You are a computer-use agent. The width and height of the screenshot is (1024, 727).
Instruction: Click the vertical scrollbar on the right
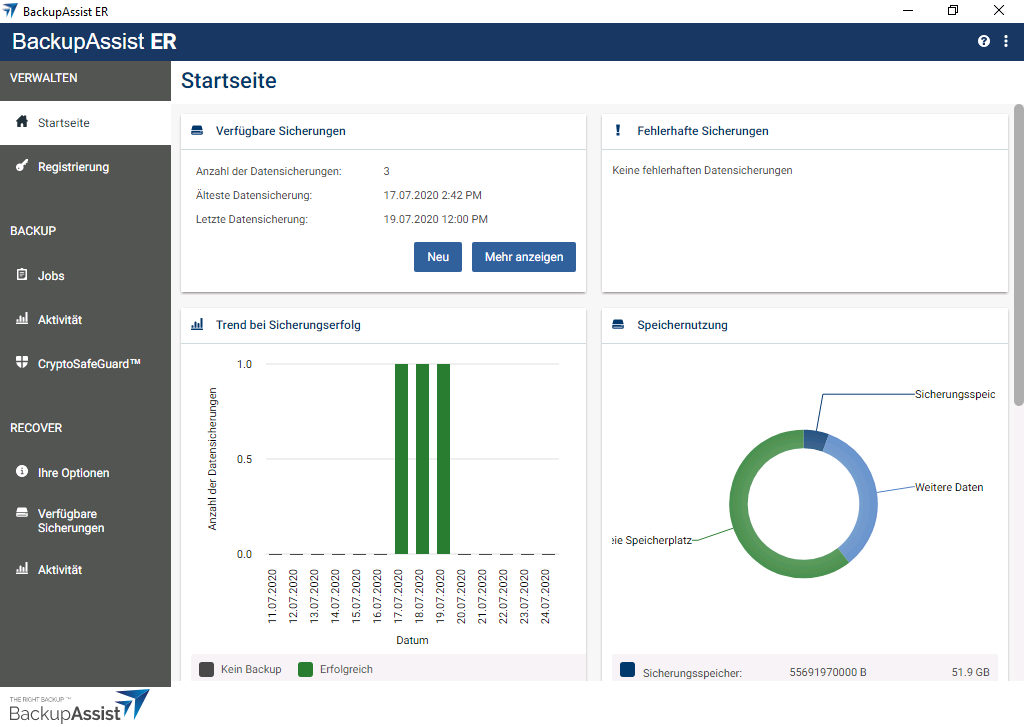tap(1018, 255)
